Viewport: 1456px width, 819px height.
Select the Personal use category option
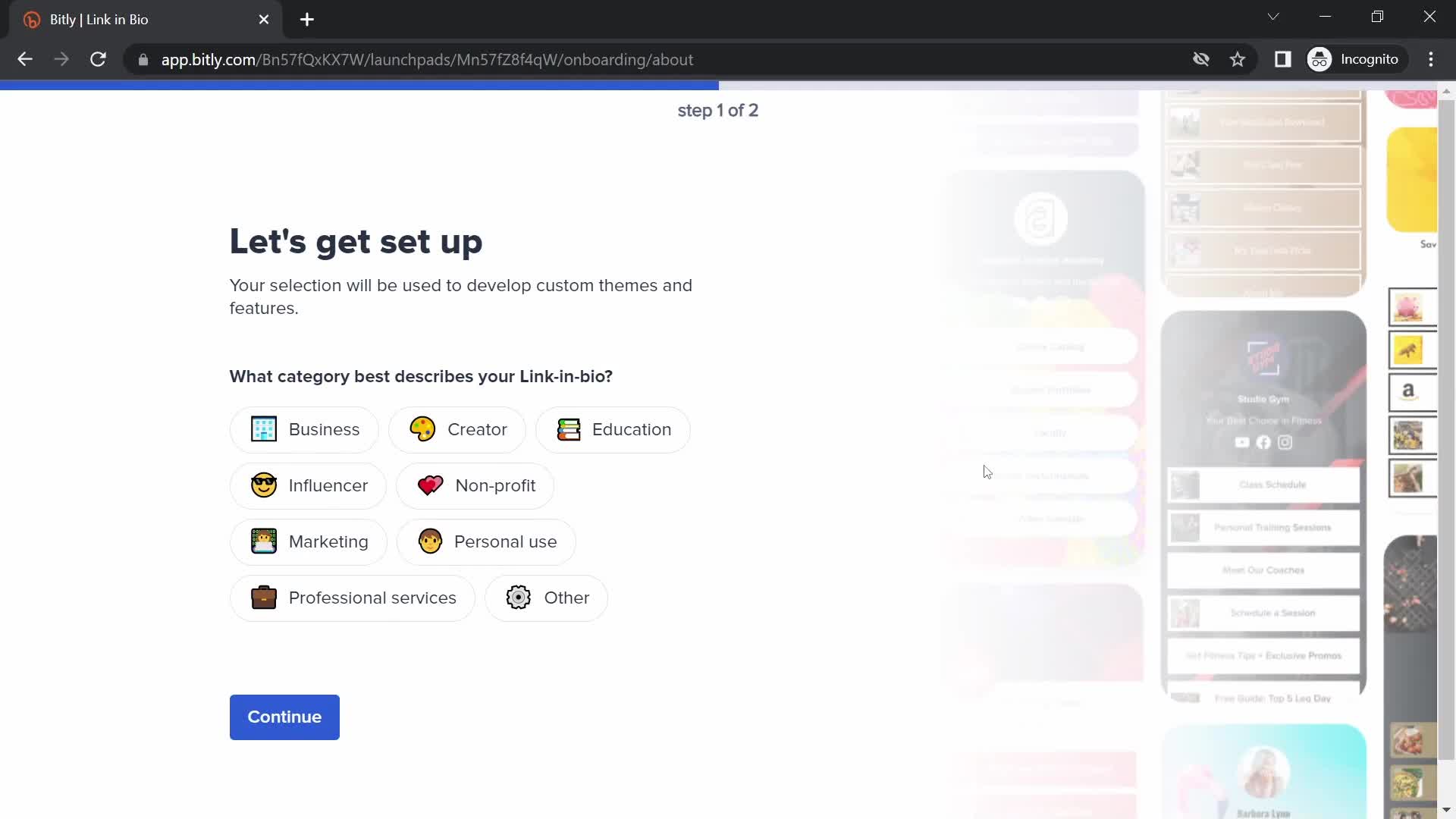[x=486, y=541]
